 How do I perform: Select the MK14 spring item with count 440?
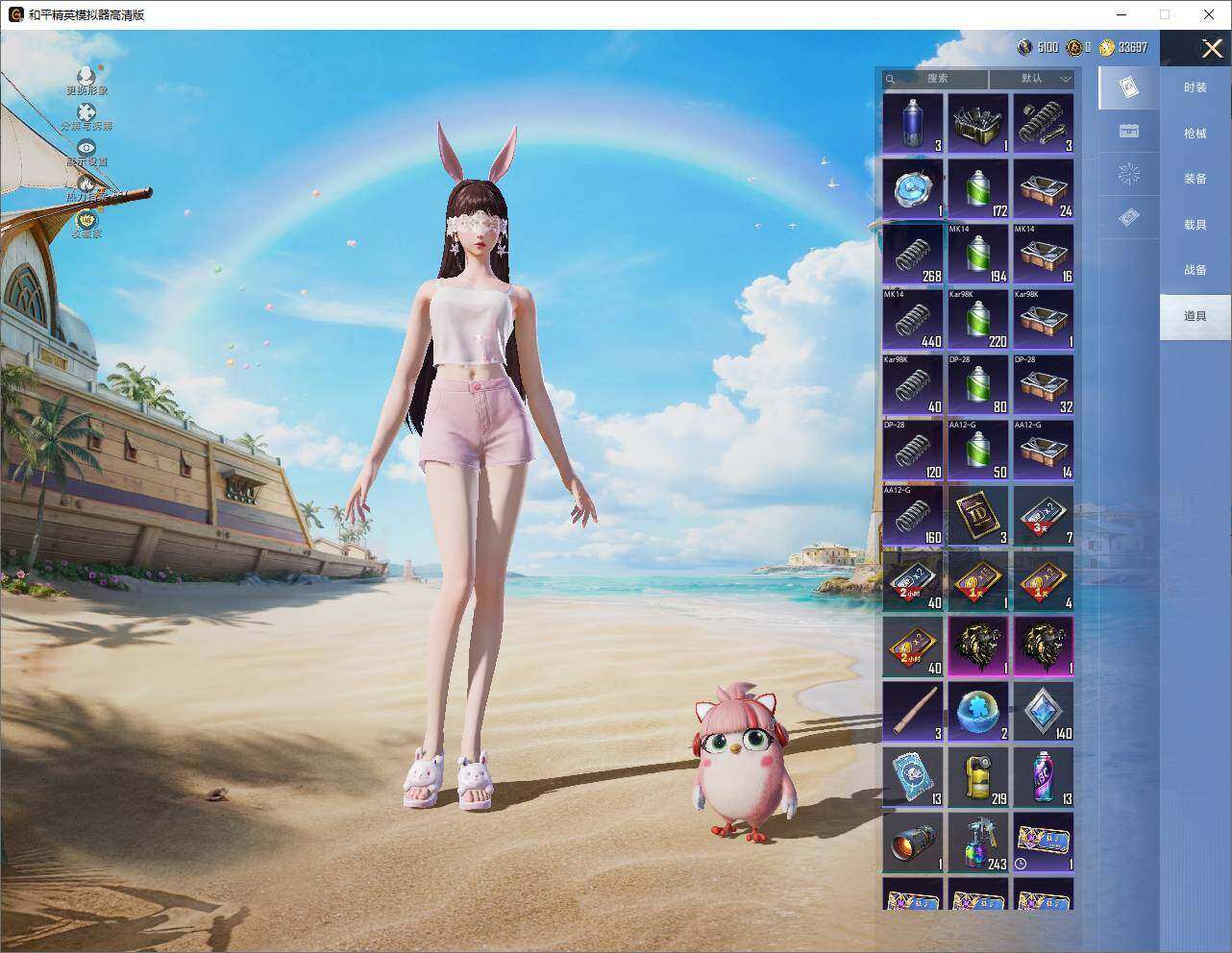913,320
